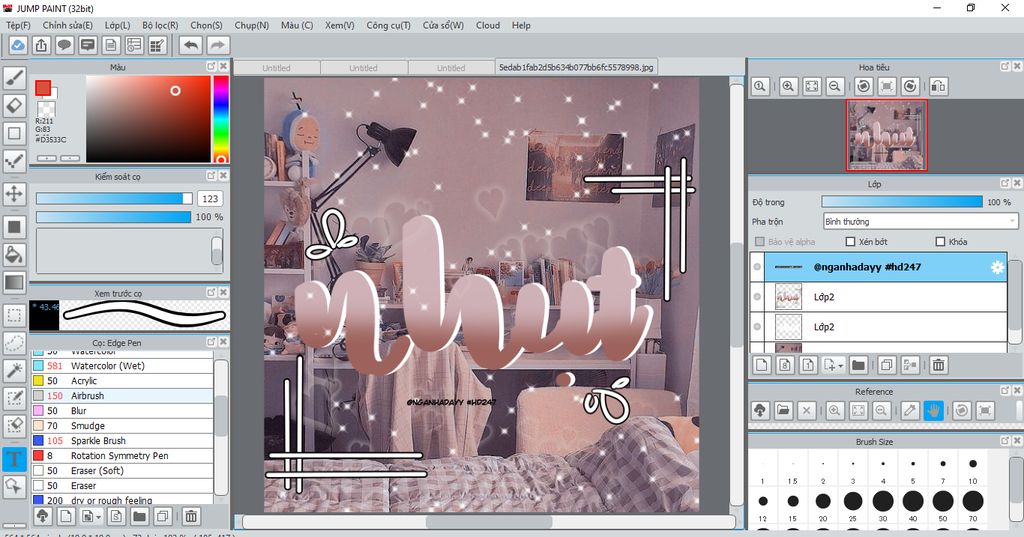Toggle the Bảo vệ alpha checkbox
Image resolution: width=1024 pixels, height=537 pixels.
[x=760, y=242]
